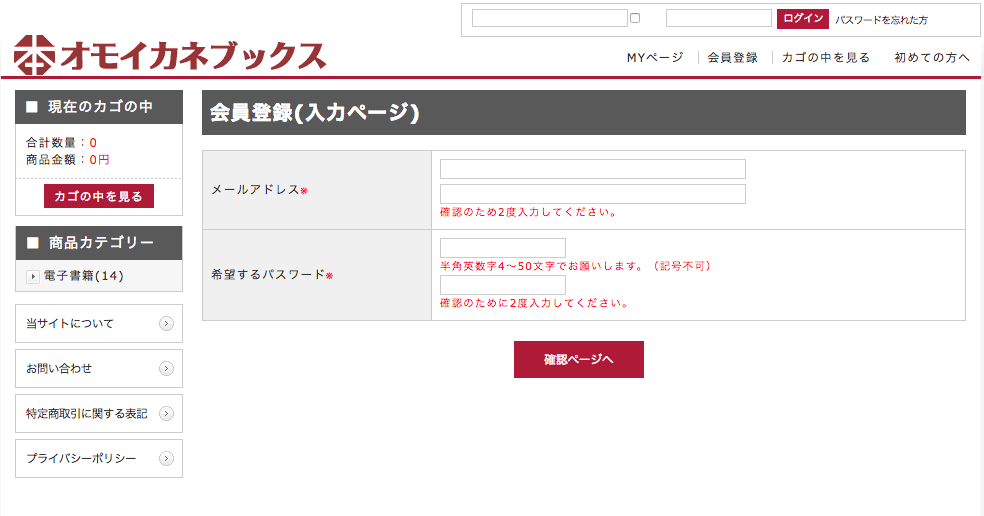The height and width of the screenshot is (516, 984).
Task: Go to カゴの中を見る in top navigation
Action: 826,58
